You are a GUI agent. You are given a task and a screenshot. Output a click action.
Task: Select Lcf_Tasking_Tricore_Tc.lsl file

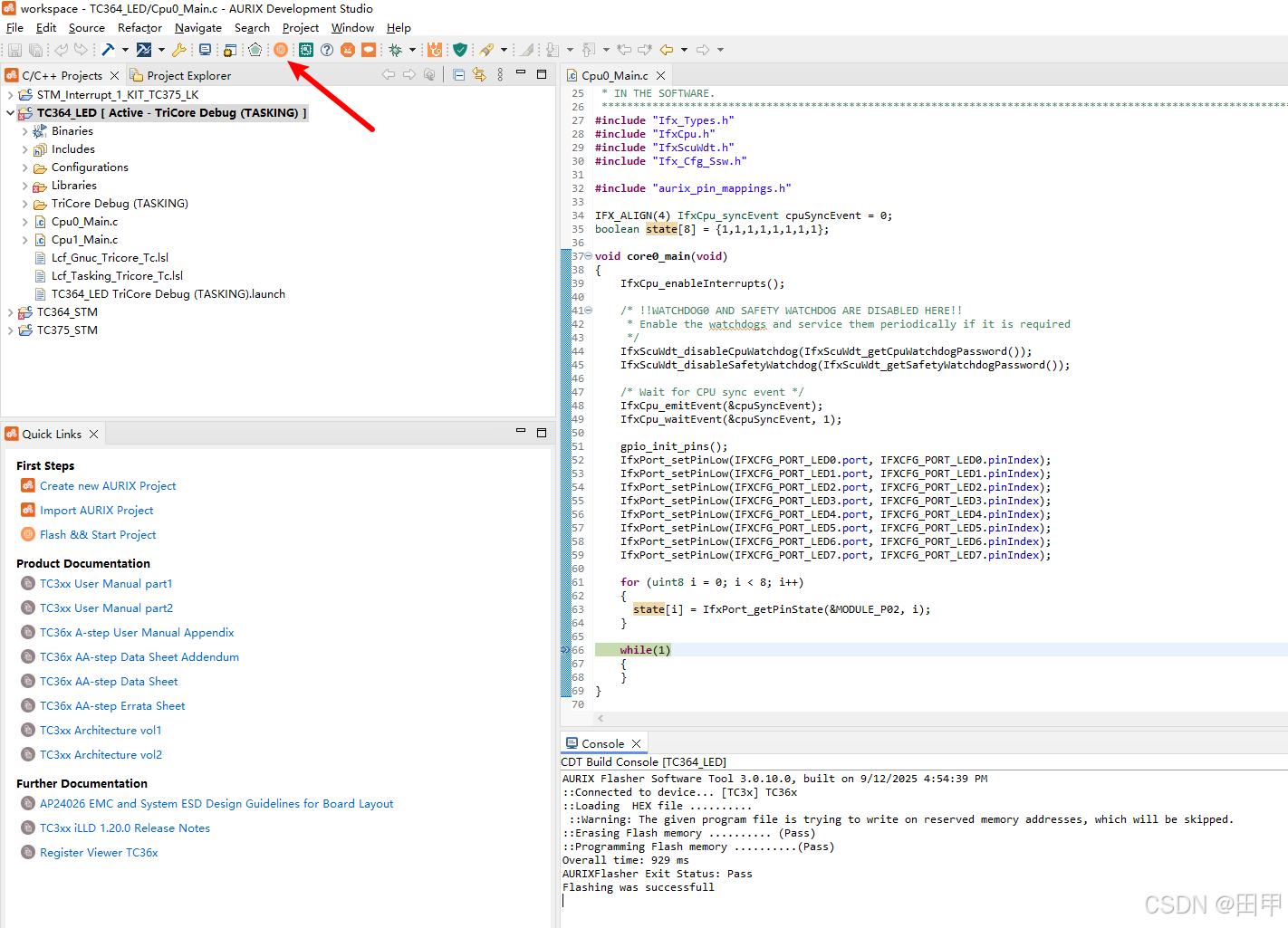[x=117, y=276]
